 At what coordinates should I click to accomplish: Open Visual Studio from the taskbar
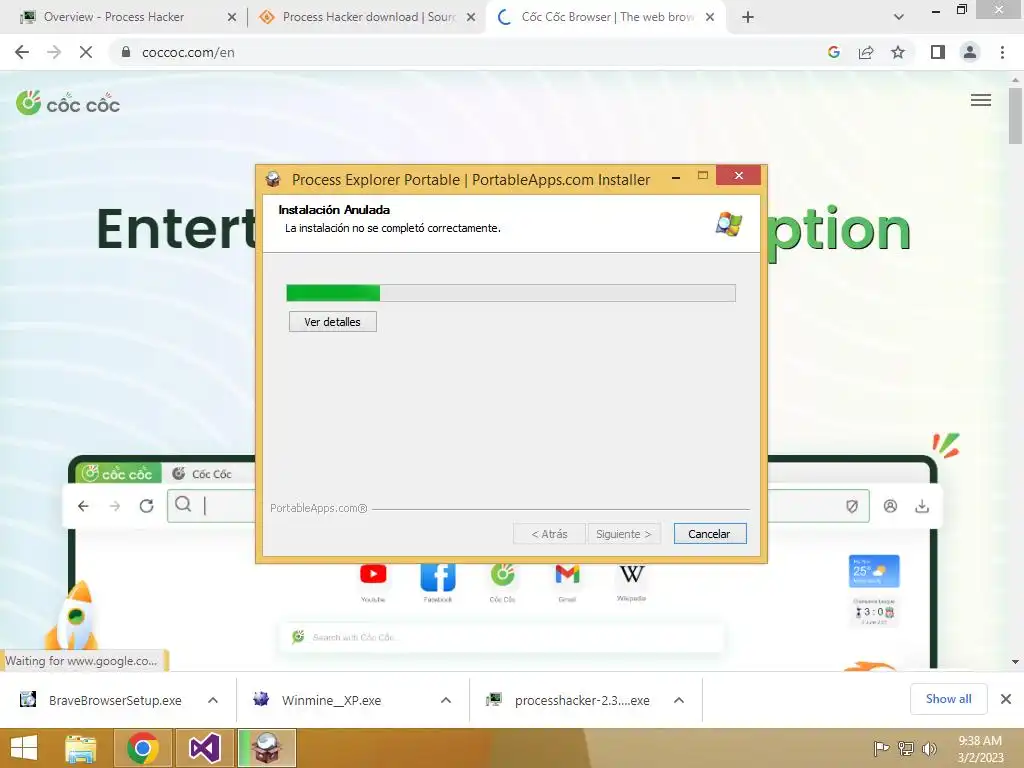tap(204, 748)
